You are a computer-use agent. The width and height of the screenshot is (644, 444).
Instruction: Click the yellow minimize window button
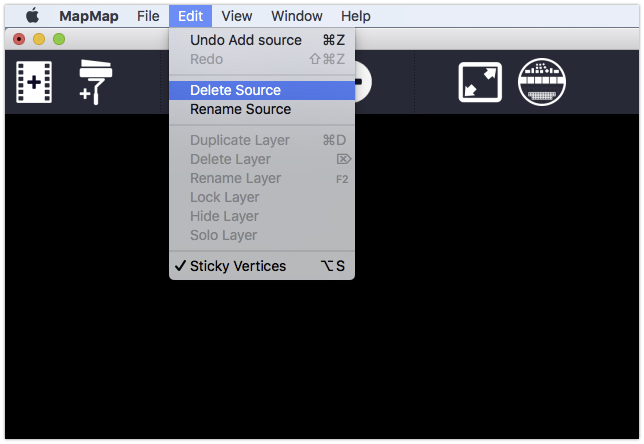pyautogui.click(x=39, y=39)
